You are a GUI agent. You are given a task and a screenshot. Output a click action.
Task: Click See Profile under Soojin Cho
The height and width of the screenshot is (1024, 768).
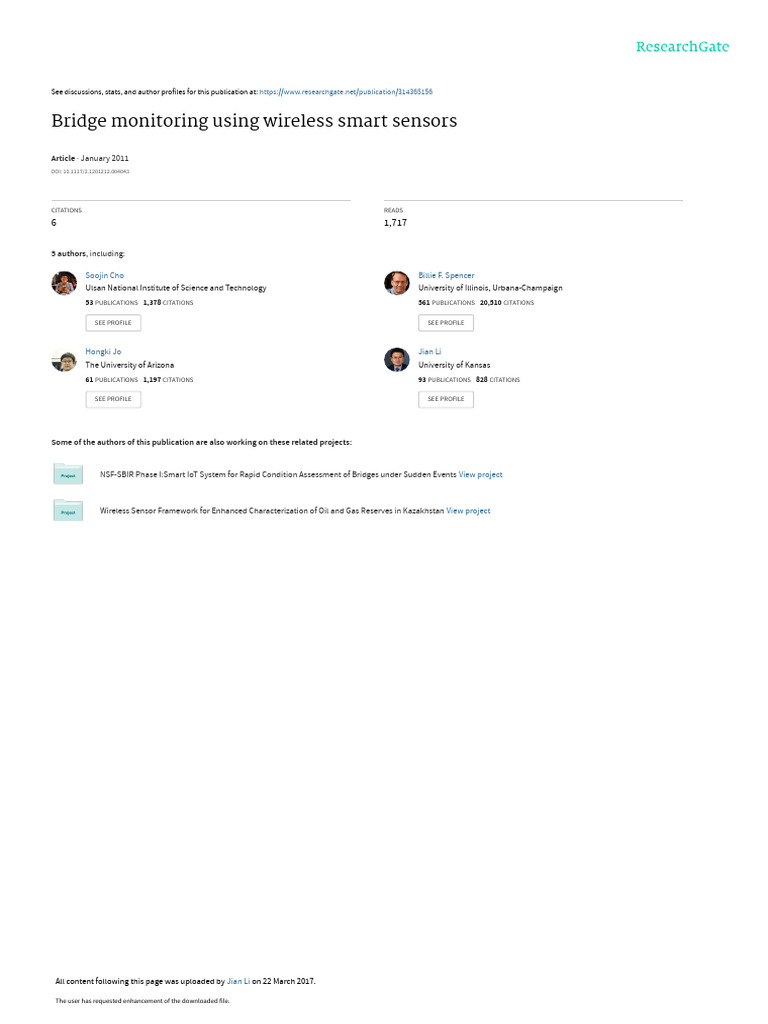click(x=113, y=323)
